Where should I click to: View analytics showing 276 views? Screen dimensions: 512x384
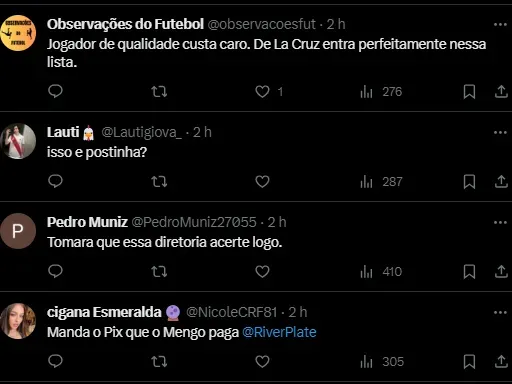(381, 92)
